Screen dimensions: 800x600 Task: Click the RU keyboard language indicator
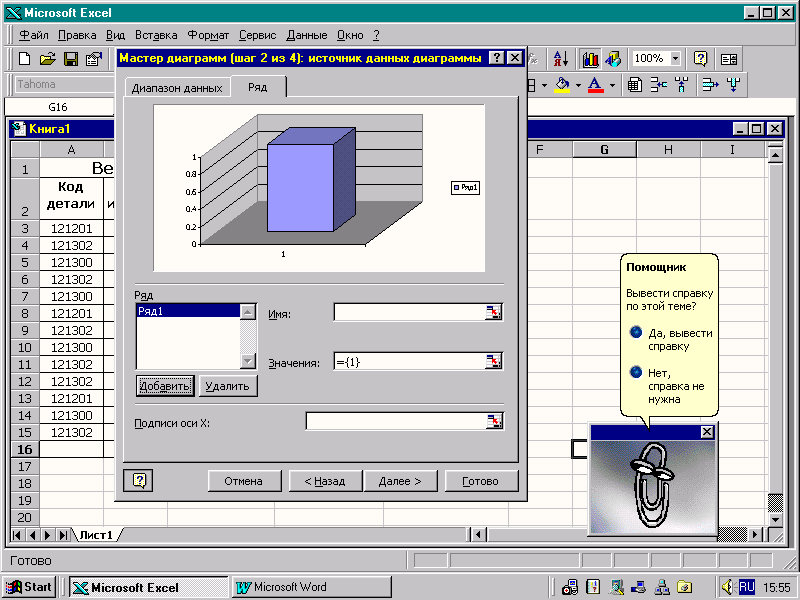click(x=746, y=587)
